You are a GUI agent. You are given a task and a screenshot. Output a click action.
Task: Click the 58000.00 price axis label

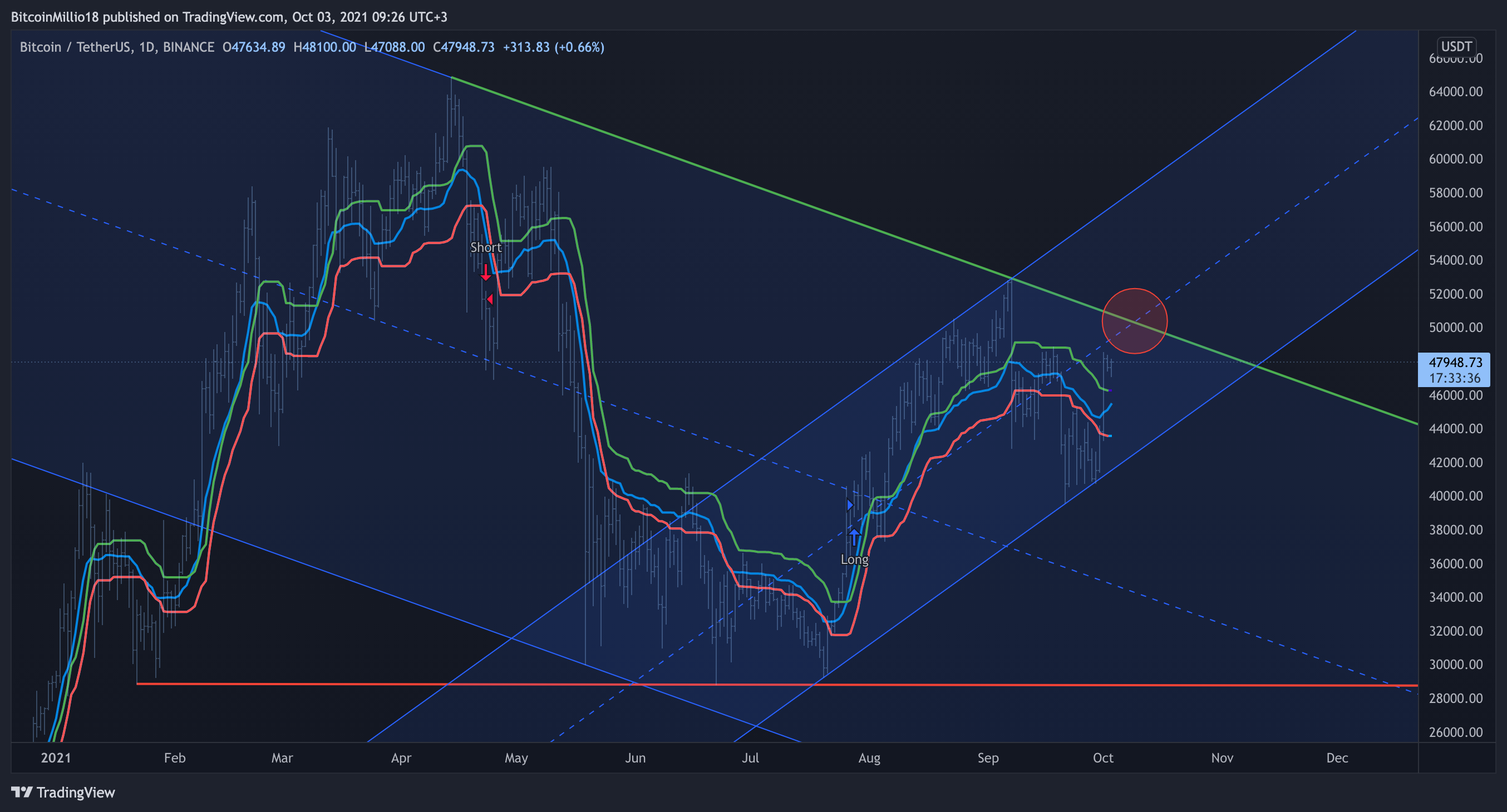pyautogui.click(x=1455, y=193)
